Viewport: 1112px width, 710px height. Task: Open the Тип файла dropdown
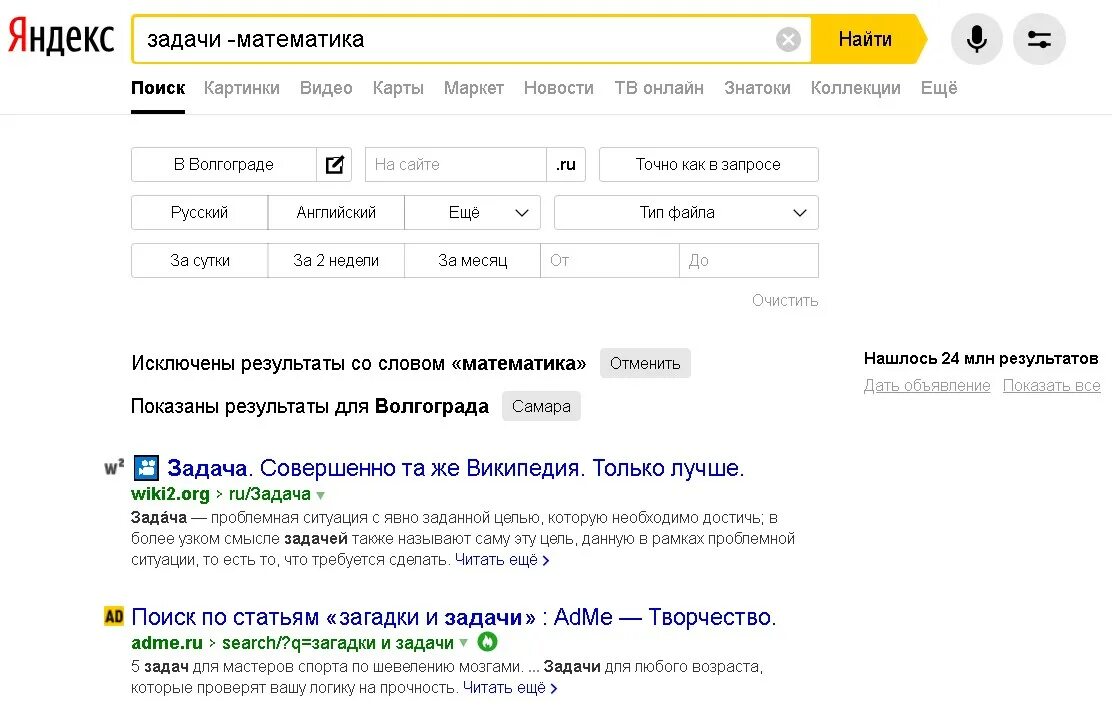coord(685,212)
